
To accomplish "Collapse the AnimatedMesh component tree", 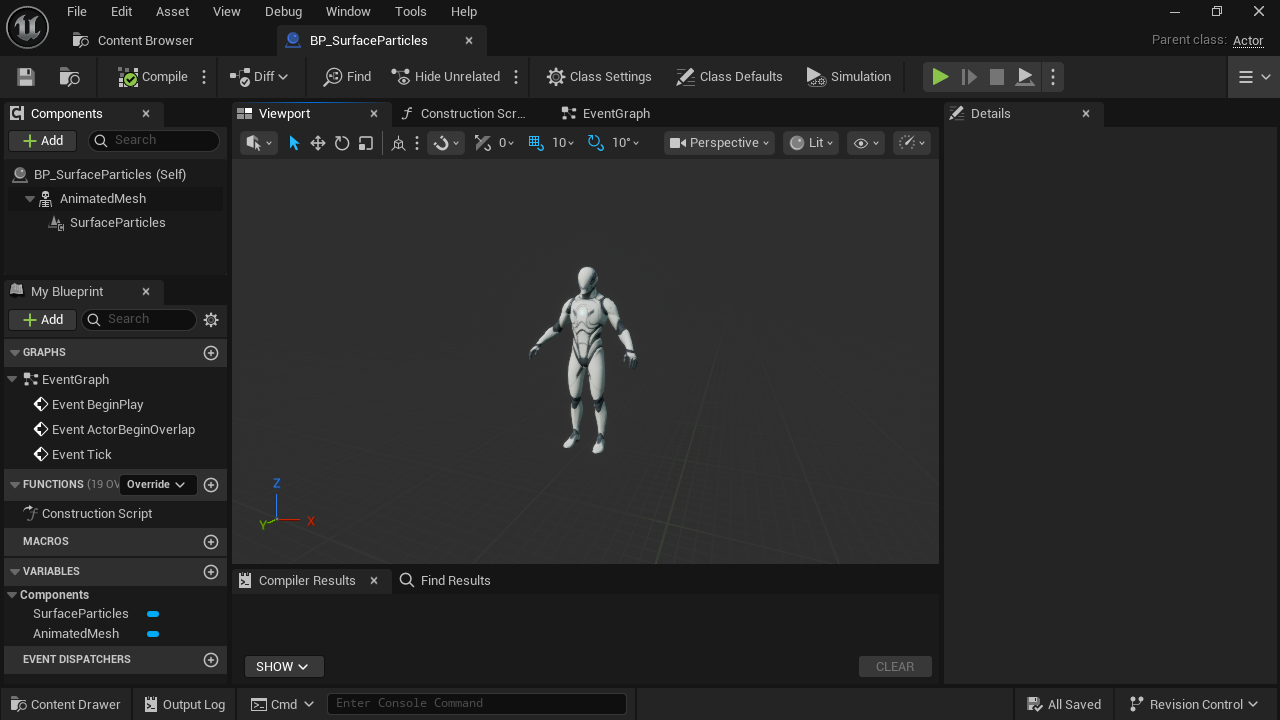I will (x=30, y=199).
